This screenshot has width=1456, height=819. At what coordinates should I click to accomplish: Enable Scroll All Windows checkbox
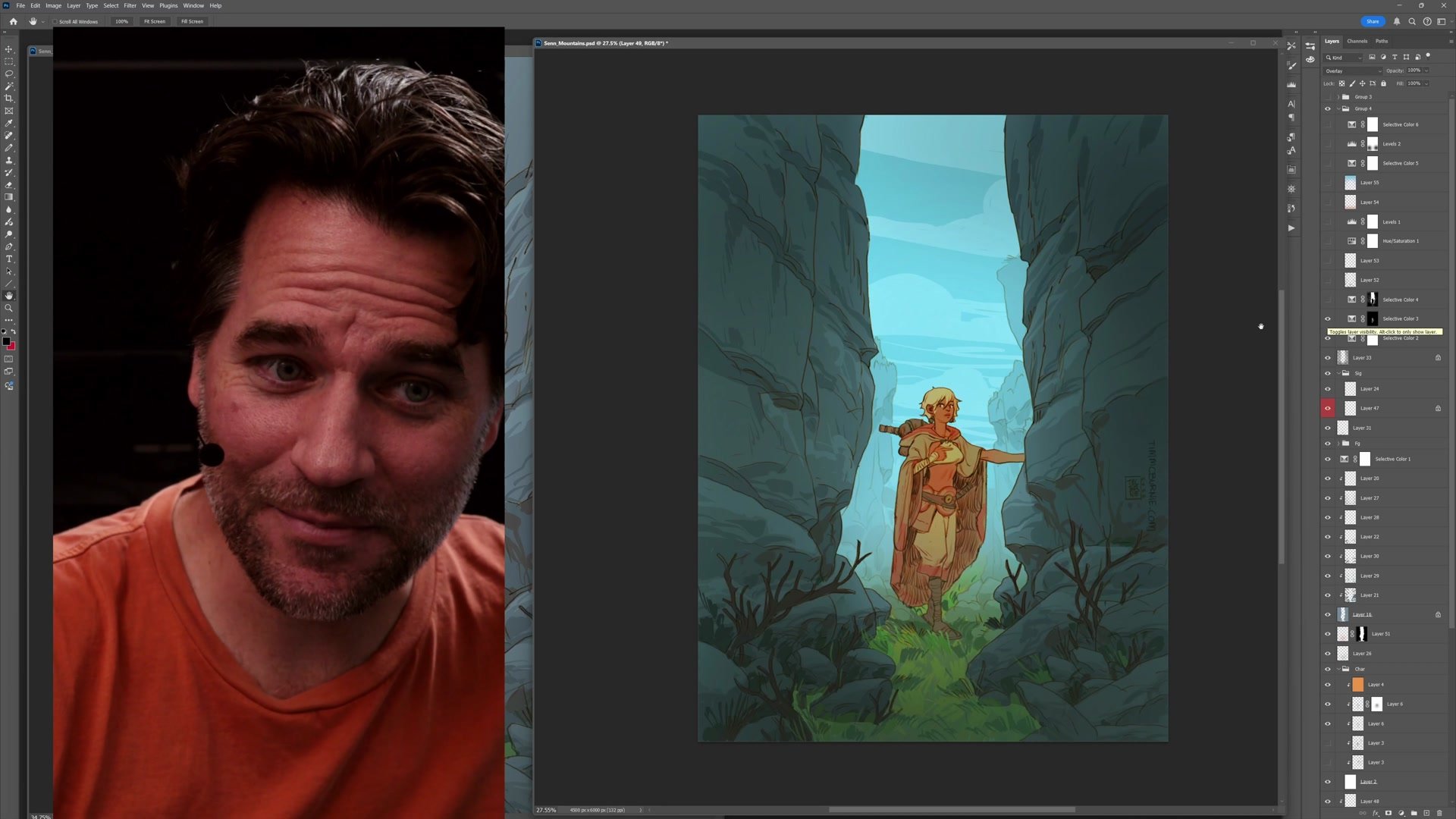[55, 21]
